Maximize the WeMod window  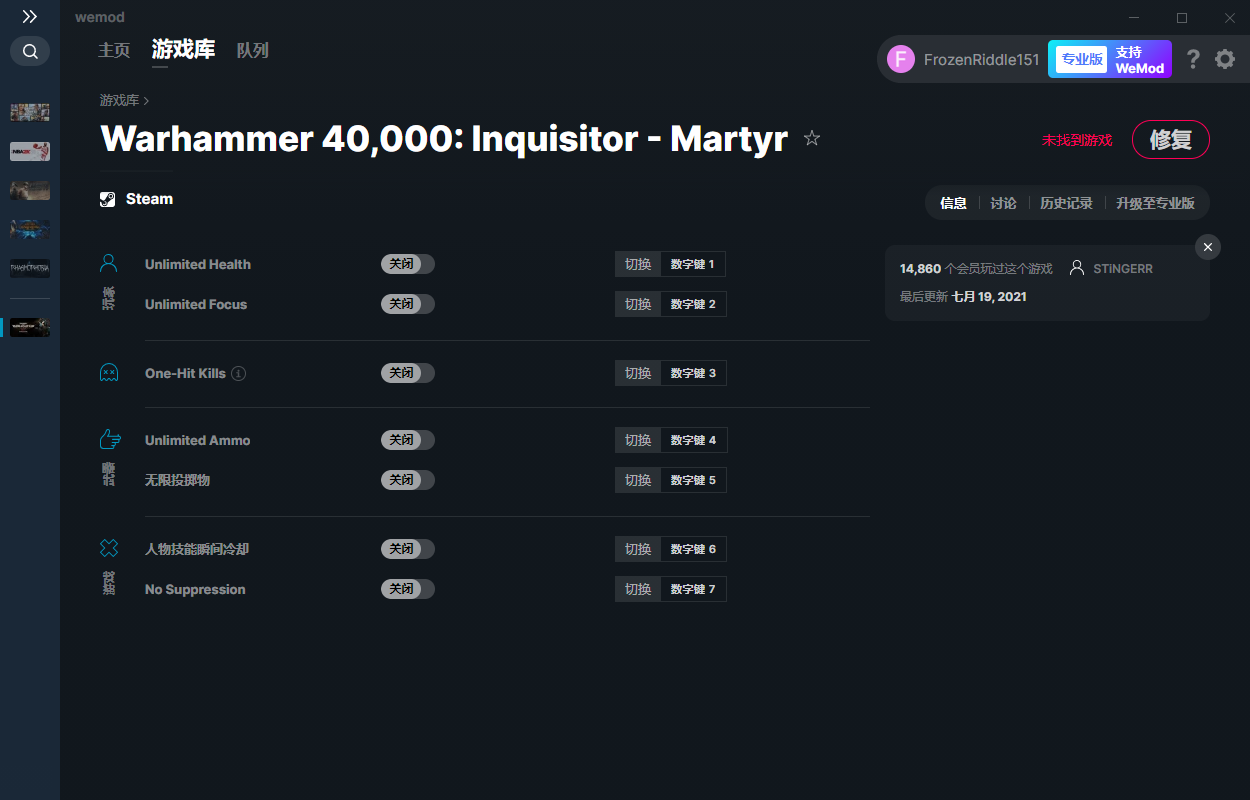click(1182, 17)
